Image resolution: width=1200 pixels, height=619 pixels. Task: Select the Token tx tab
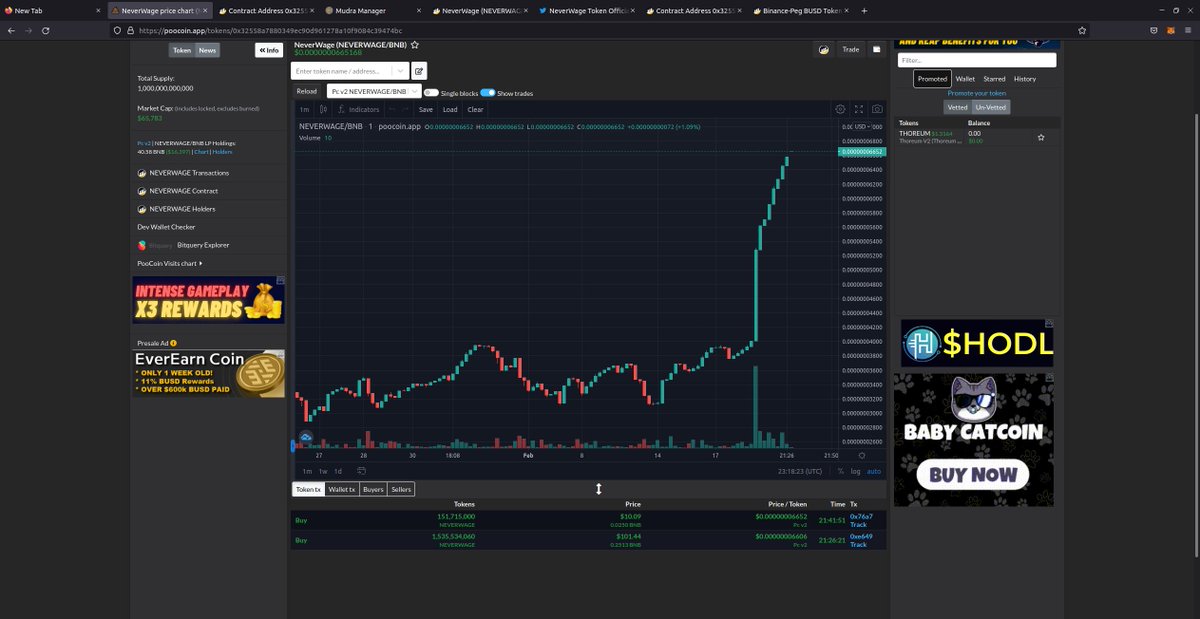[308, 489]
